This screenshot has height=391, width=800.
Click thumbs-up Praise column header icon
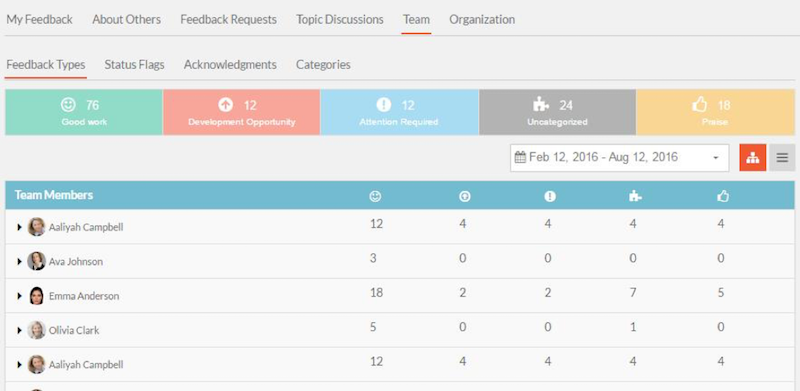pyautogui.click(x=722, y=197)
